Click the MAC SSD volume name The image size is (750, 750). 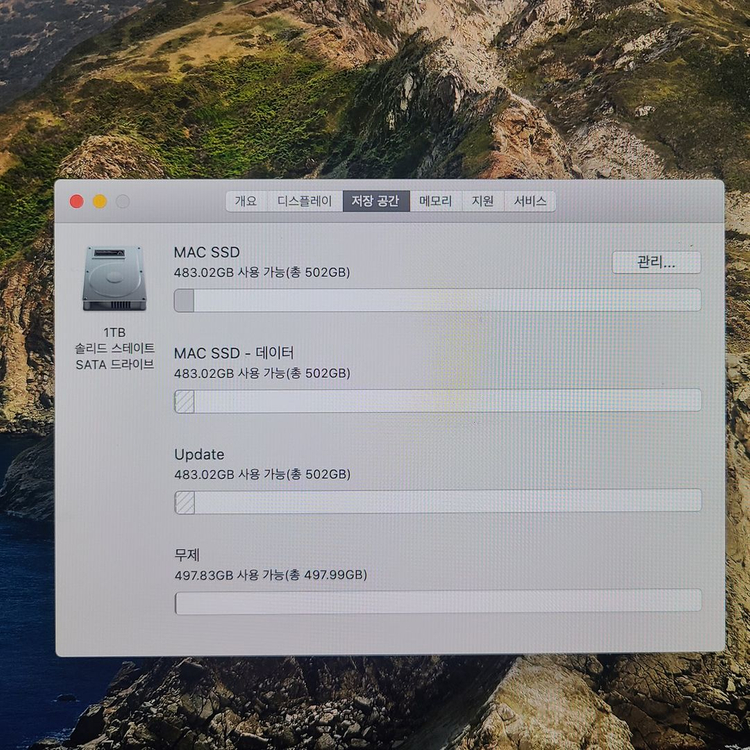coord(207,253)
